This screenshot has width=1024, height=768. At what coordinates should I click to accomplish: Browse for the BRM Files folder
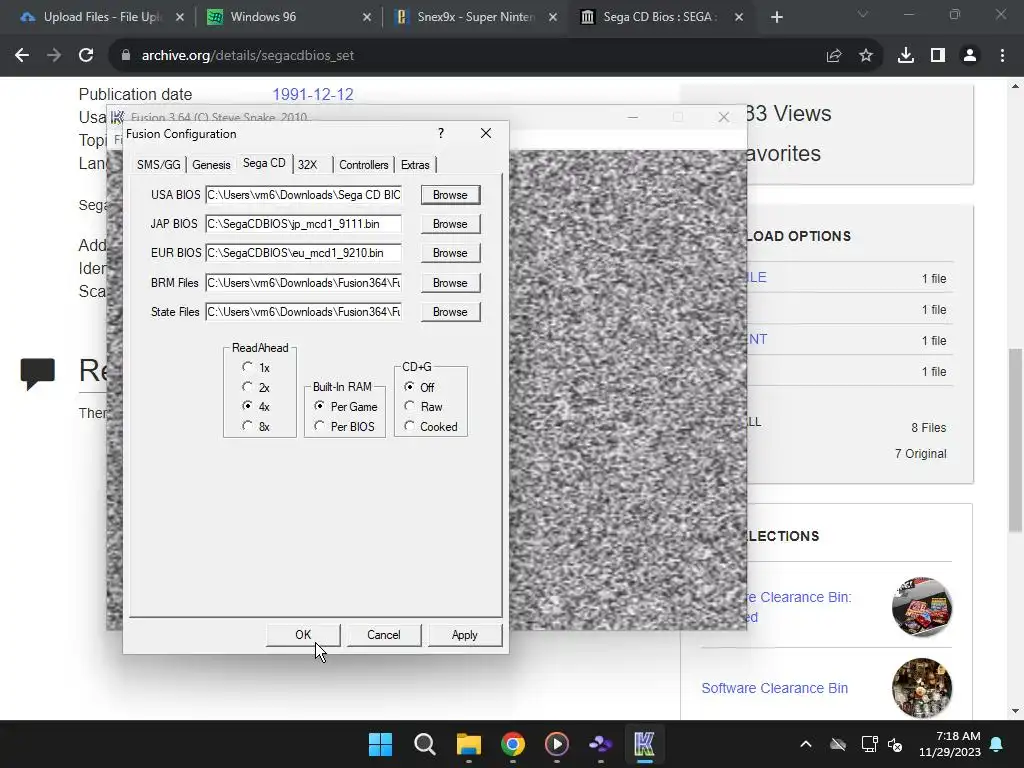[x=450, y=283]
